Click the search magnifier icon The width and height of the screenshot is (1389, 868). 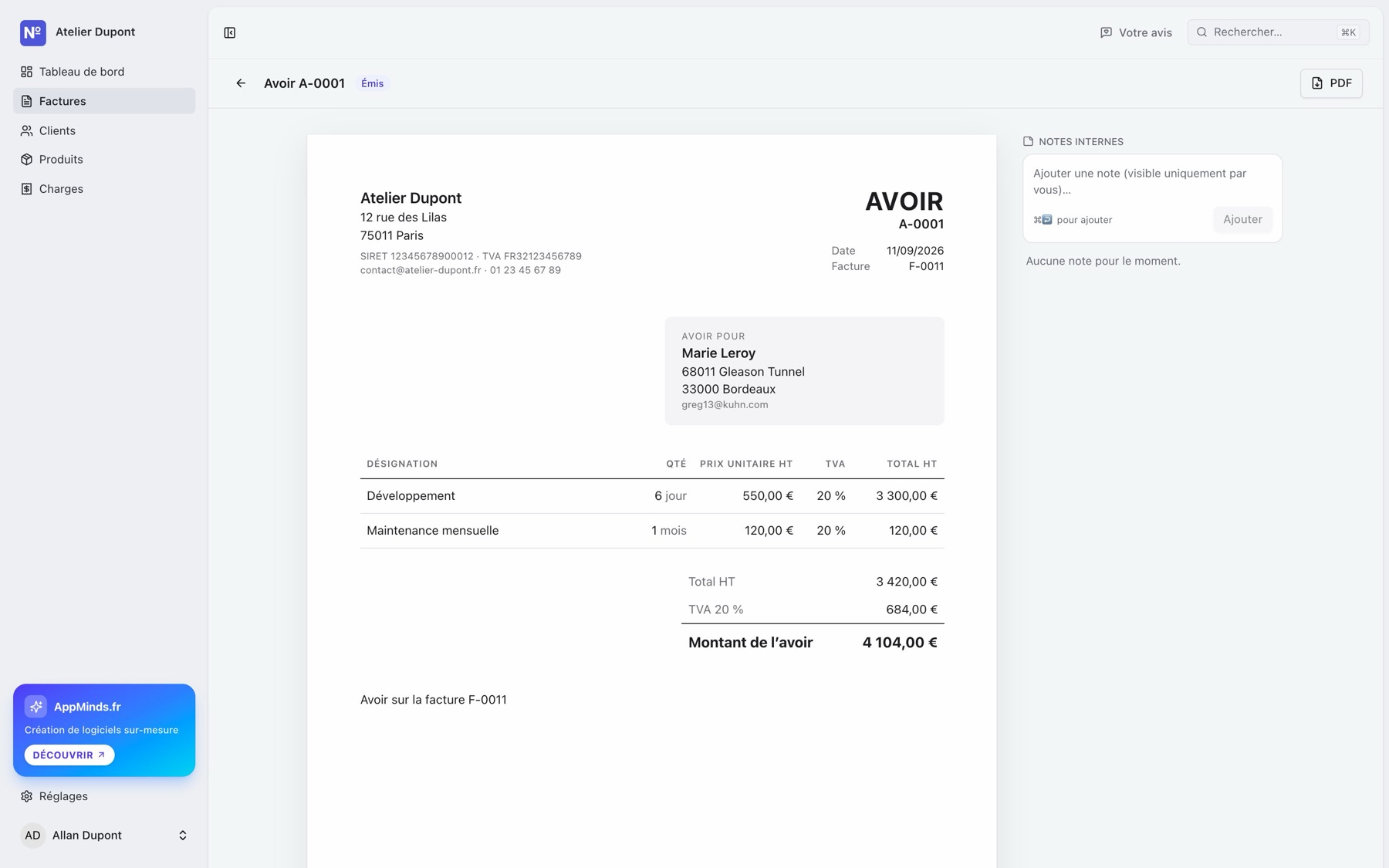point(1201,32)
